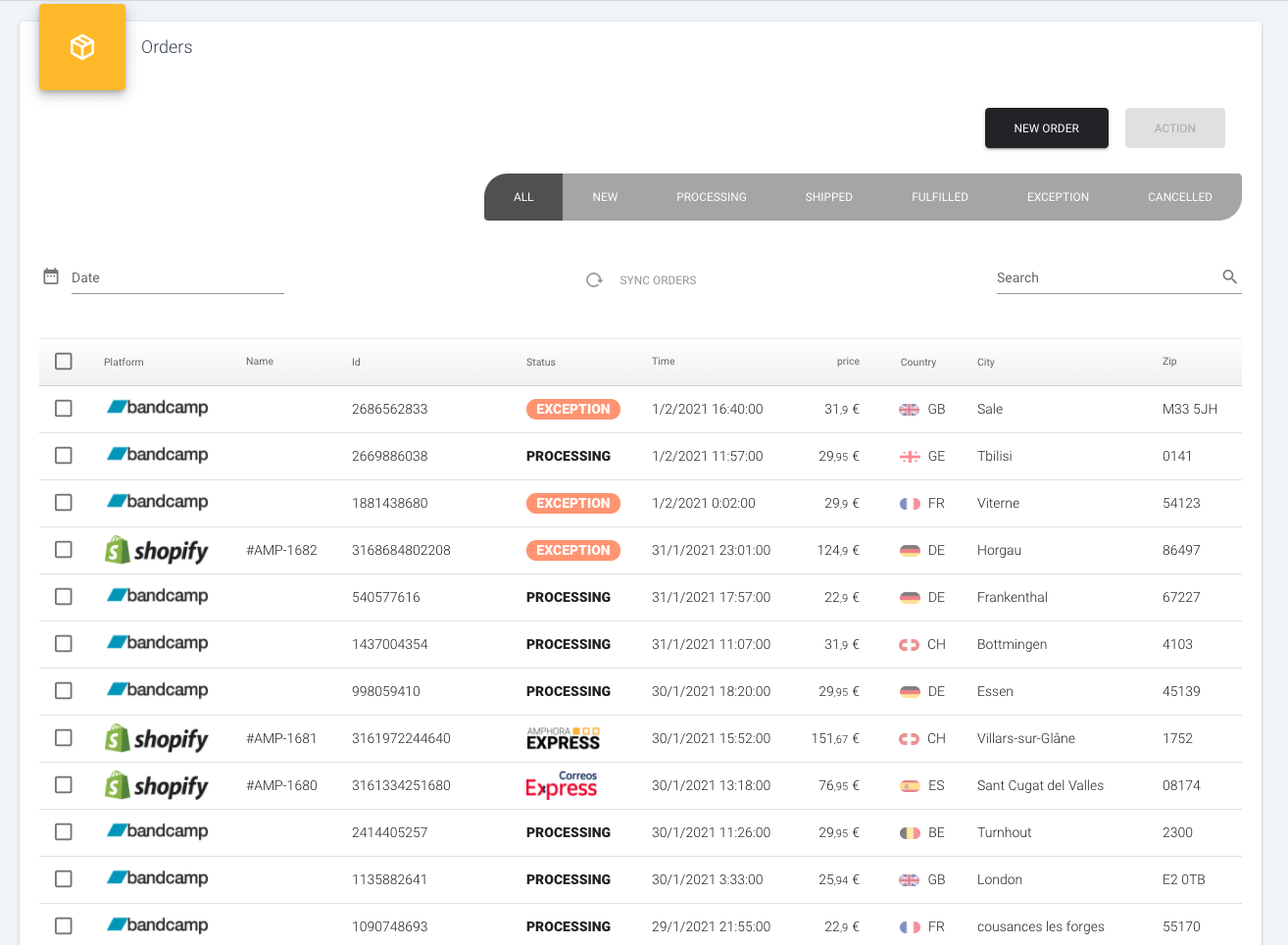Click the SYNC ORDERS label
The height and width of the screenshot is (945, 1288).
click(x=658, y=280)
